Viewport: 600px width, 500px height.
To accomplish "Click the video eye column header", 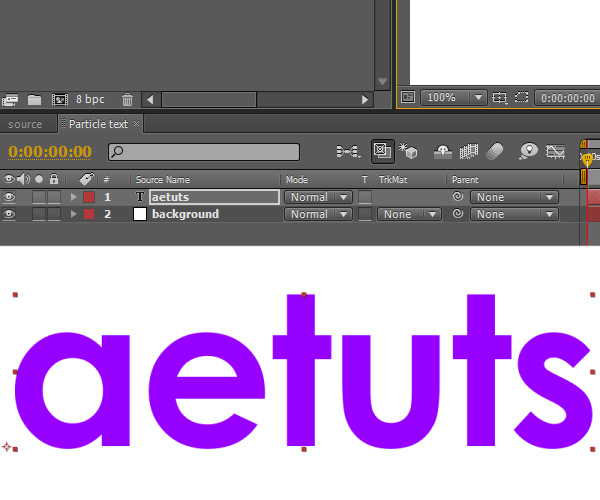I will 9,179.
